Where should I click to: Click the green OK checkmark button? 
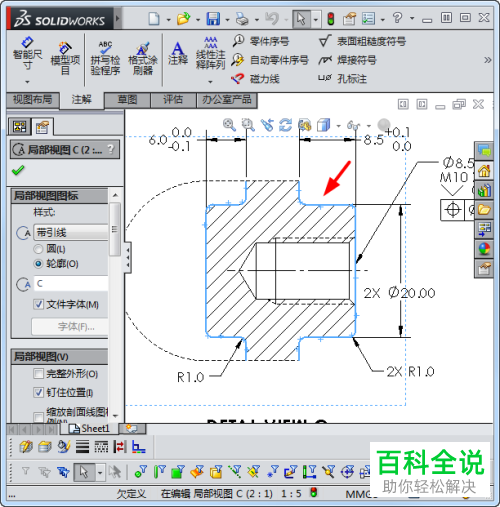coord(18,170)
